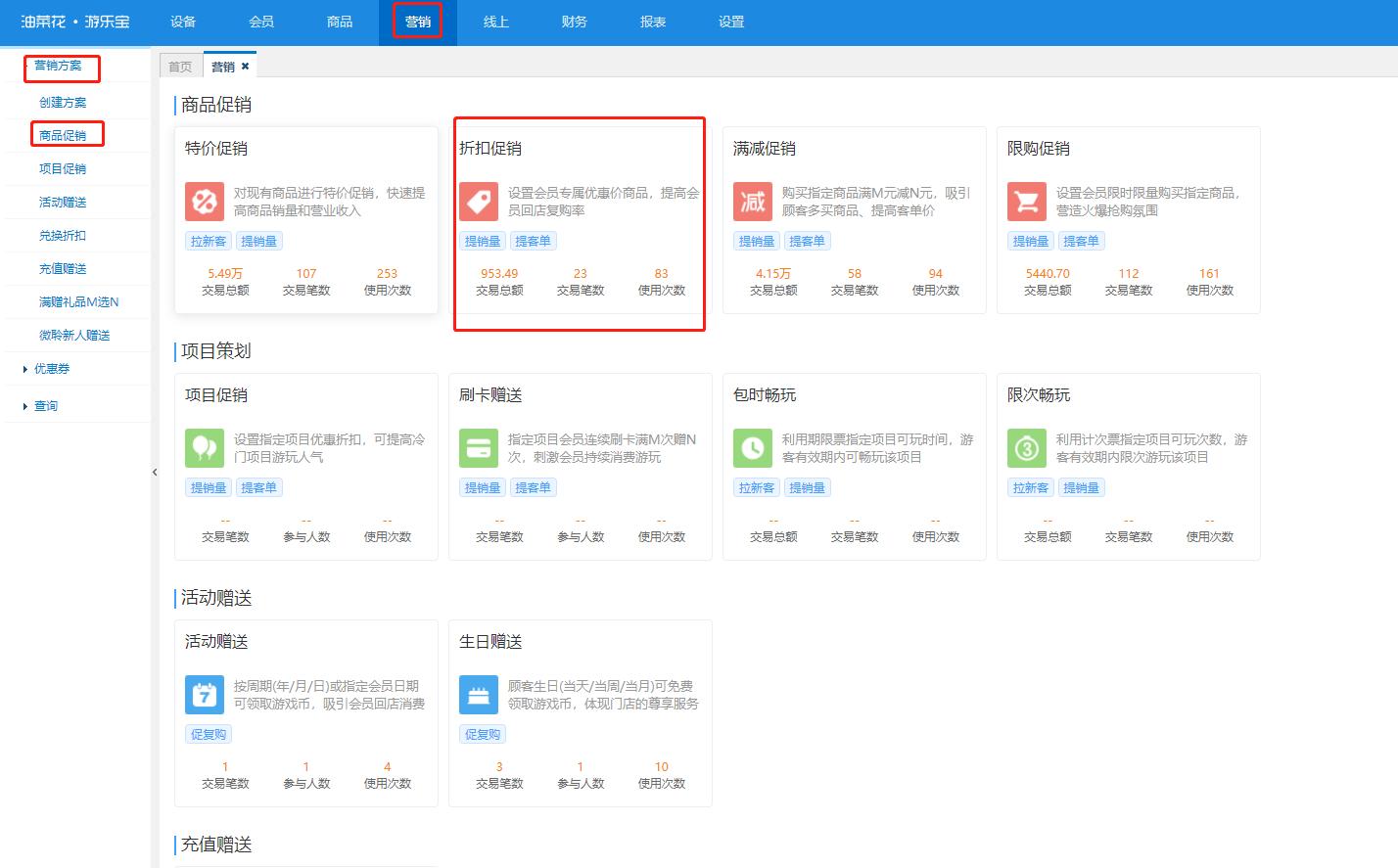Open the 折扣促销 card title
1398x868 pixels.
(x=490, y=149)
